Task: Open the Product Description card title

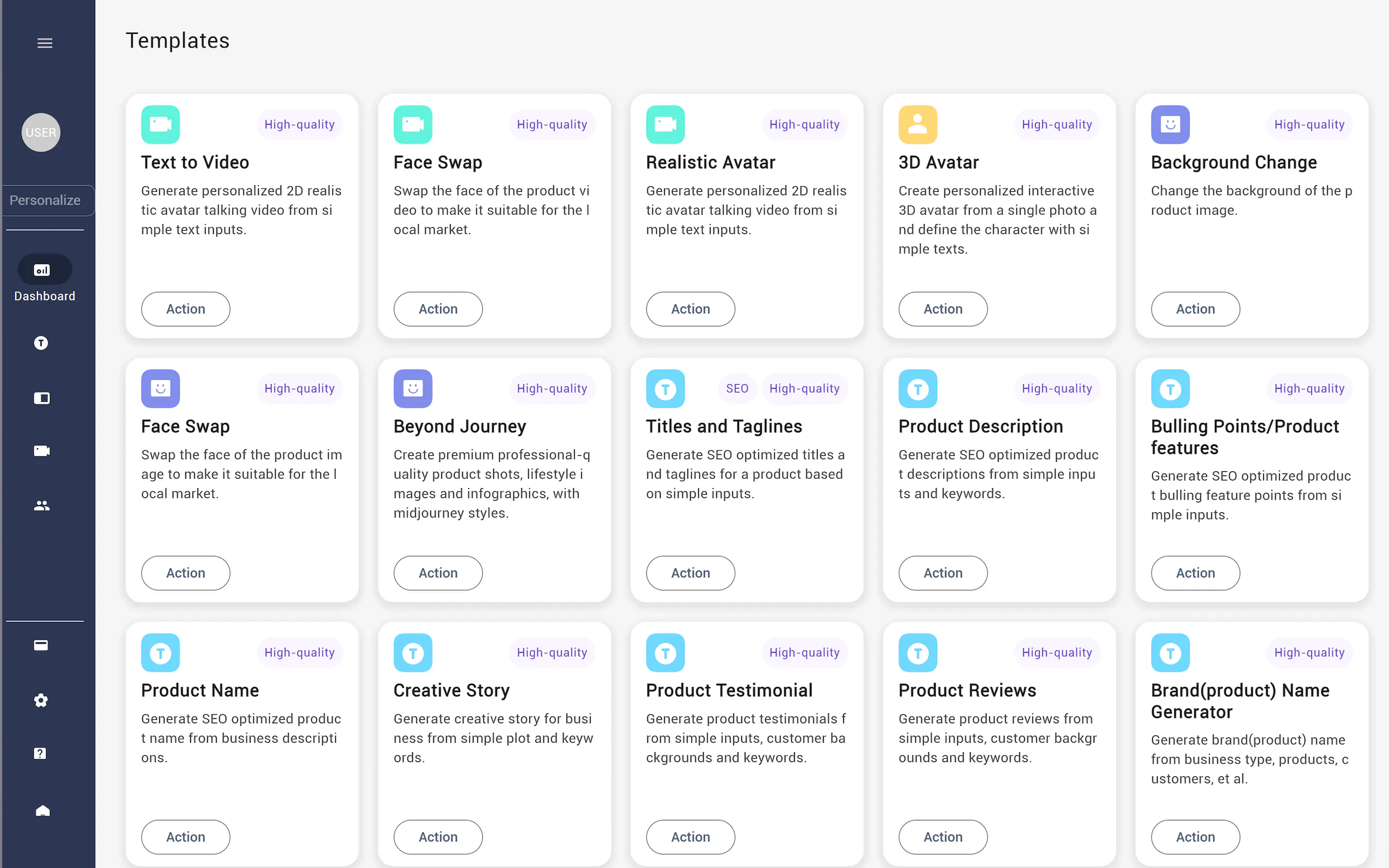Action: point(980,426)
